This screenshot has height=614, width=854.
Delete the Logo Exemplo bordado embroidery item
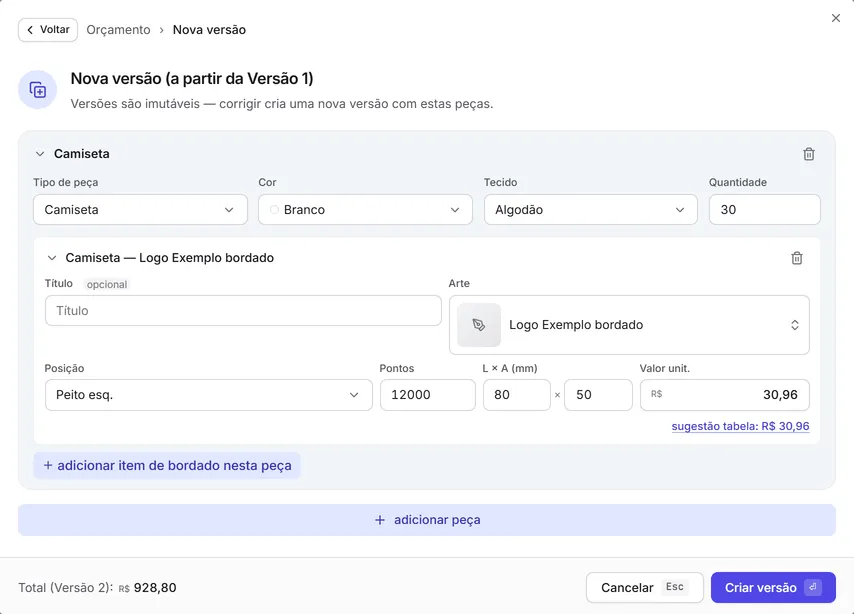click(797, 258)
